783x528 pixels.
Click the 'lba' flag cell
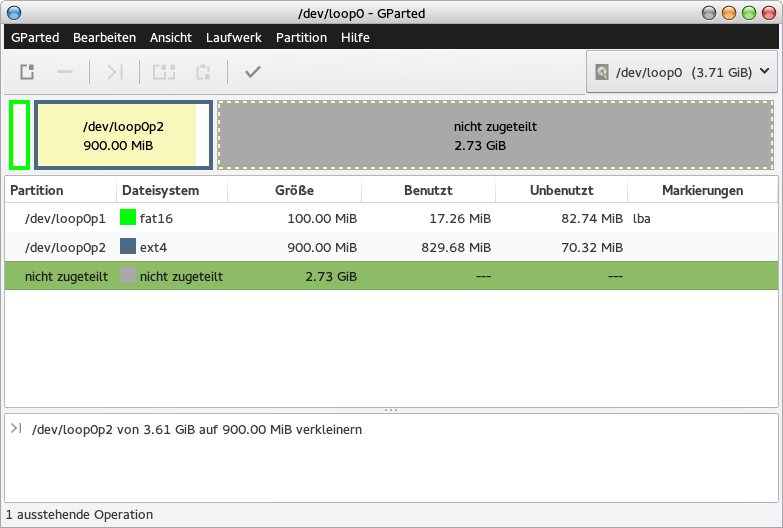coord(641,218)
